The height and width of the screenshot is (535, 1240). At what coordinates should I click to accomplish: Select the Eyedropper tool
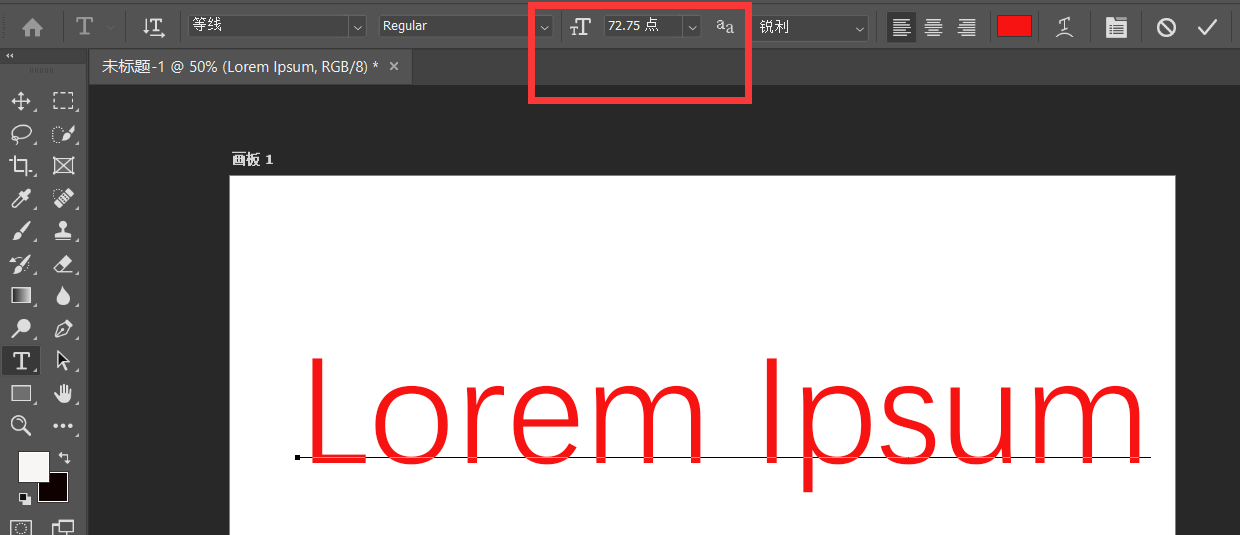pos(21,198)
